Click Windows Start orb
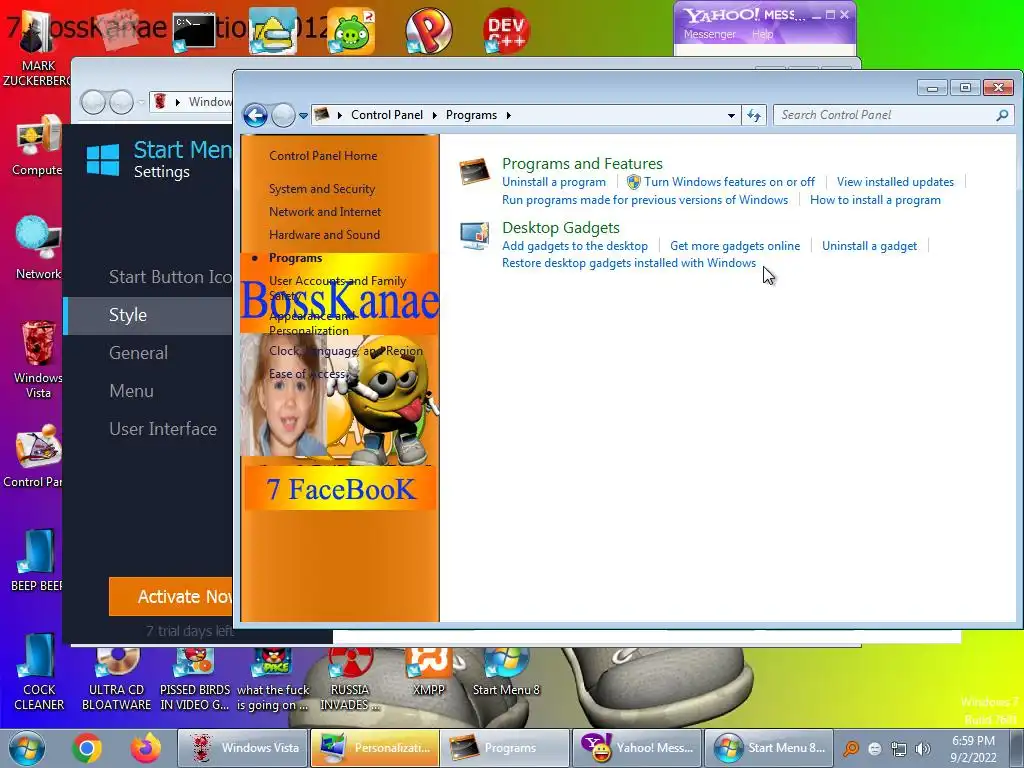 coord(26,748)
